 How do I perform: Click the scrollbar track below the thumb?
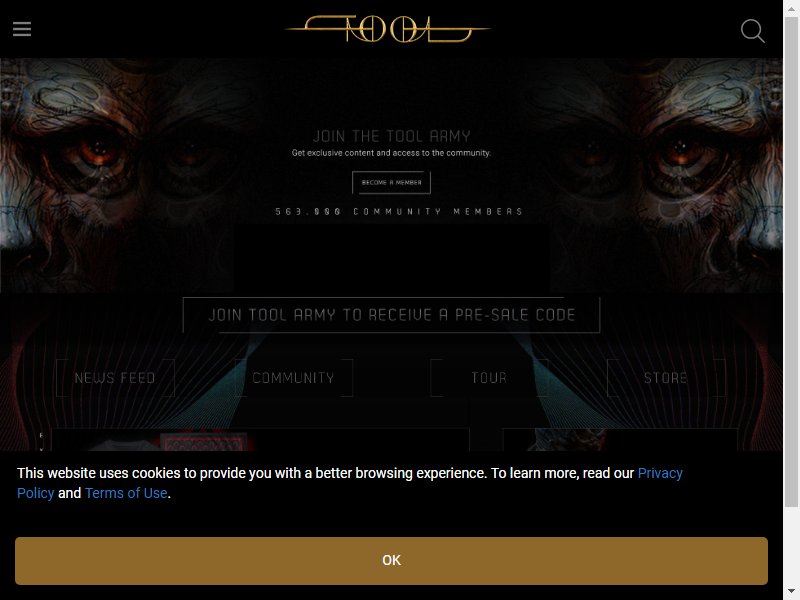coord(791,548)
